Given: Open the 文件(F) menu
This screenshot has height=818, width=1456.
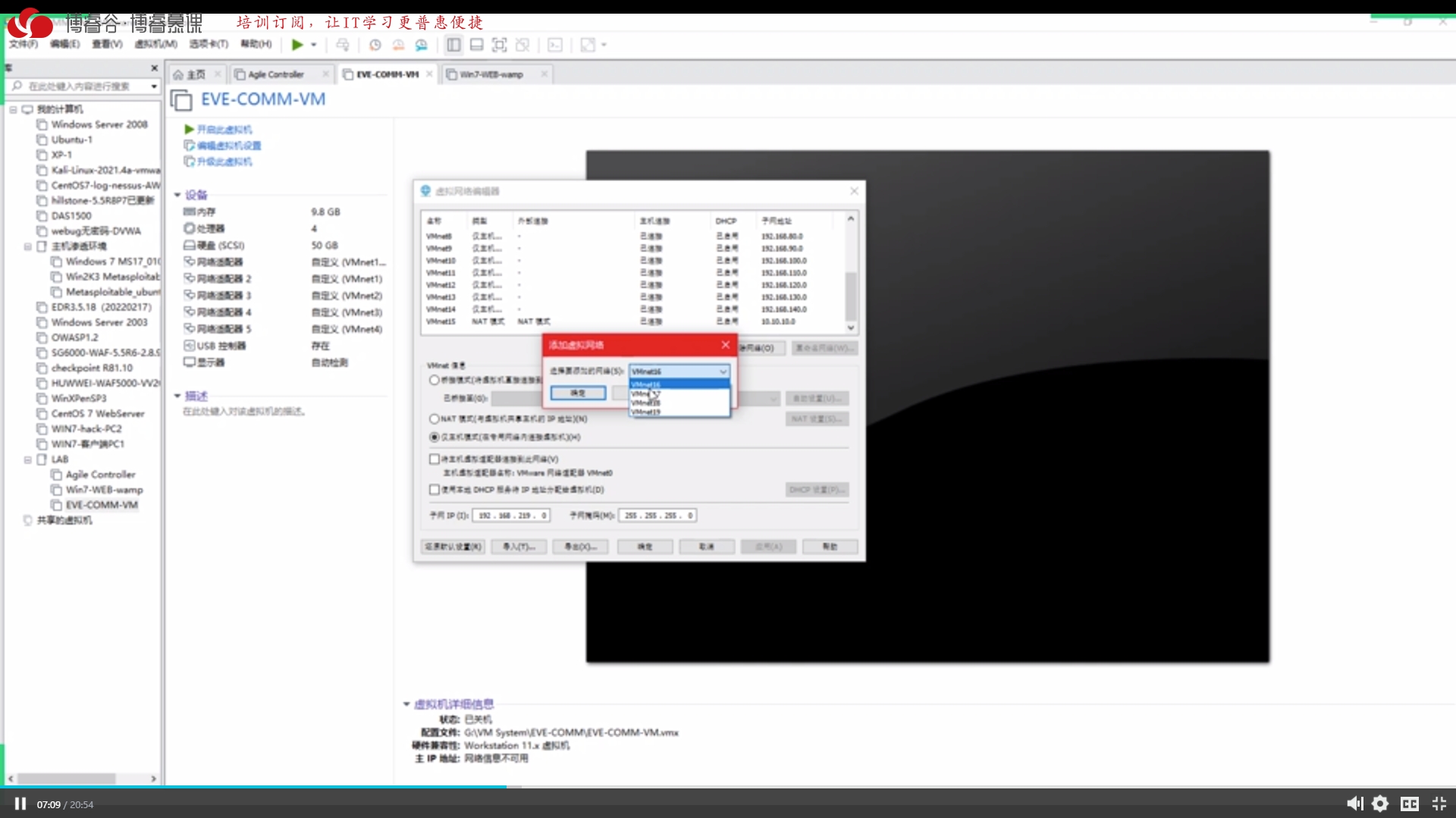Looking at the screenshot, I should [23, 44].
